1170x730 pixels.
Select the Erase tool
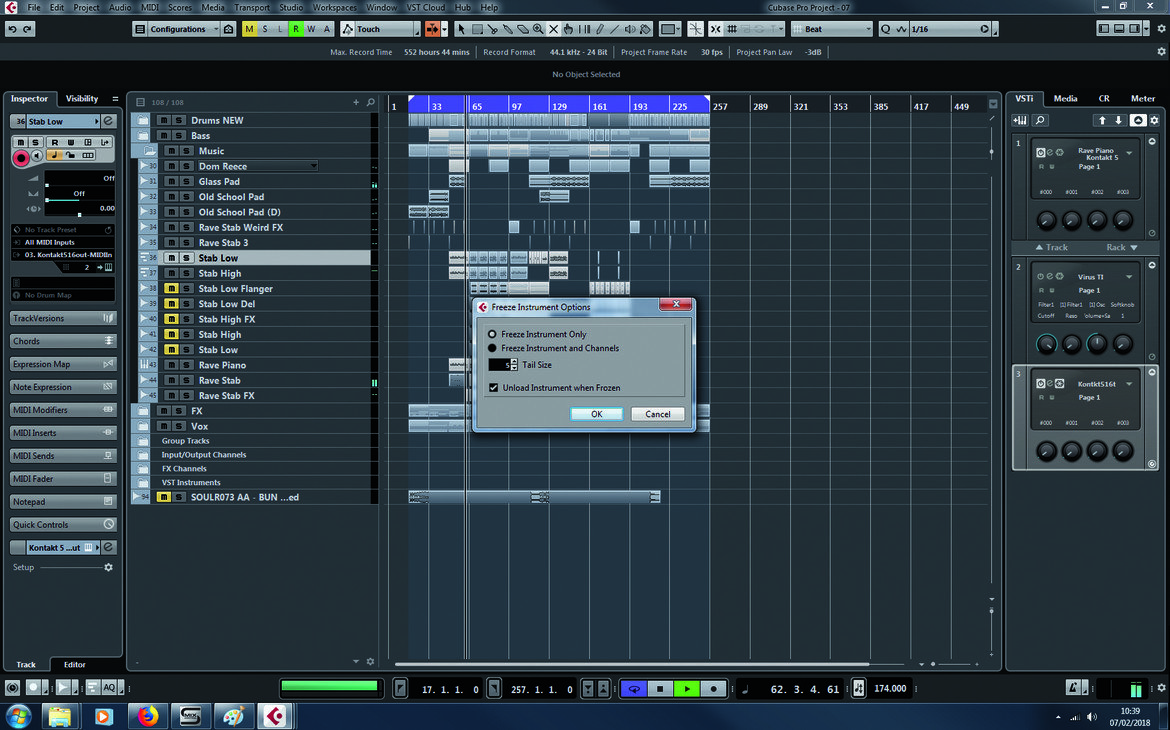(x=522, y=29)
